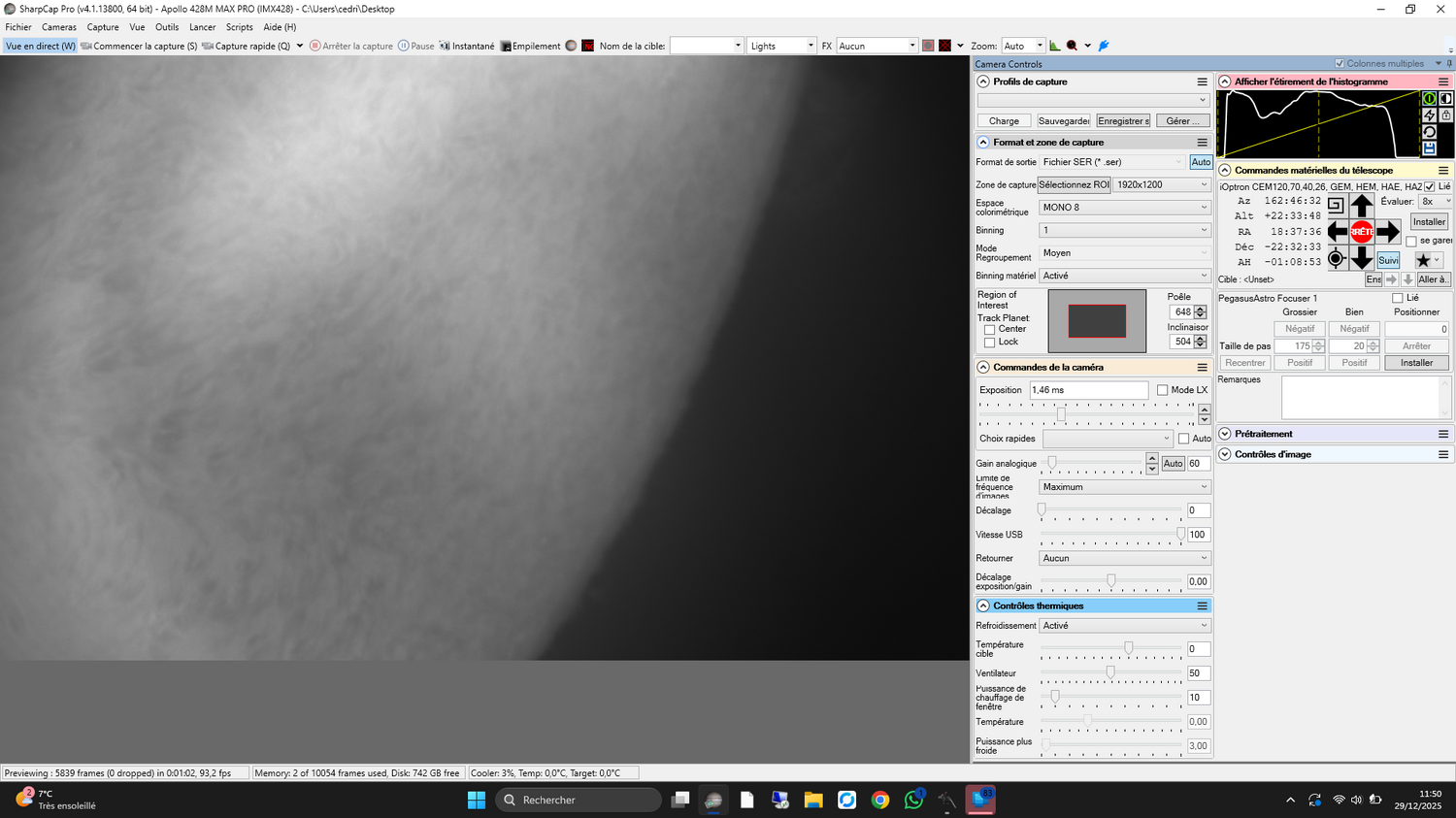The width and height of the screenshot is (1456, 818).
Task: Tick the Track Planet Center checkbox
Action: (x=989, y=330)
